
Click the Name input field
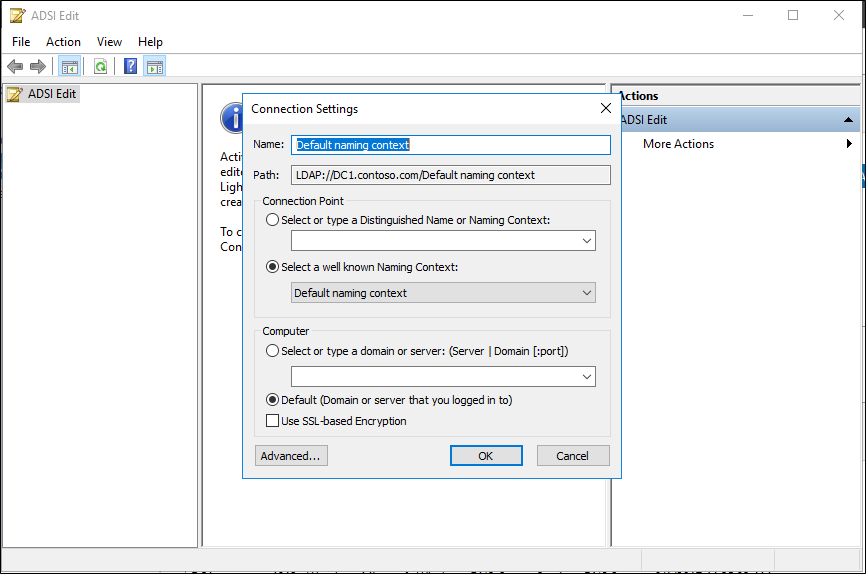tap(451, 145)
